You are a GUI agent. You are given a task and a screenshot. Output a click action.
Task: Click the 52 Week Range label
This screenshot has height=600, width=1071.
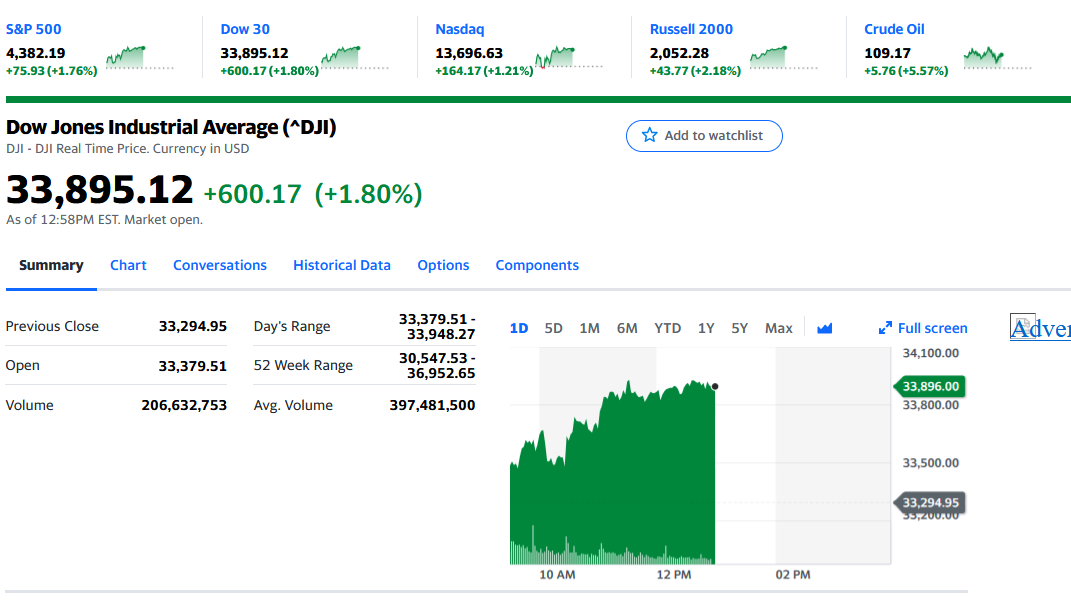tap(303, 366)
